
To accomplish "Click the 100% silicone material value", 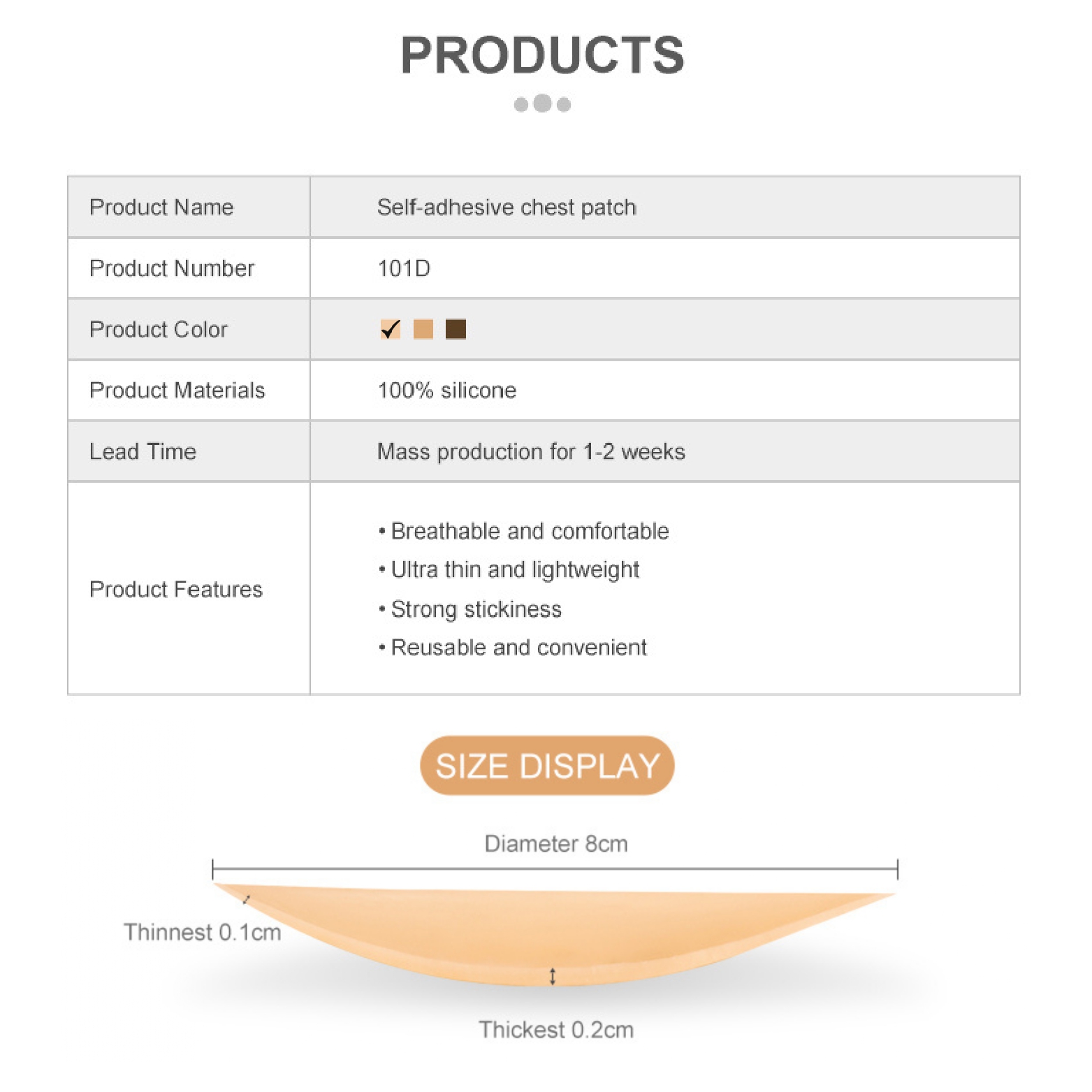I will click(446, 391).
